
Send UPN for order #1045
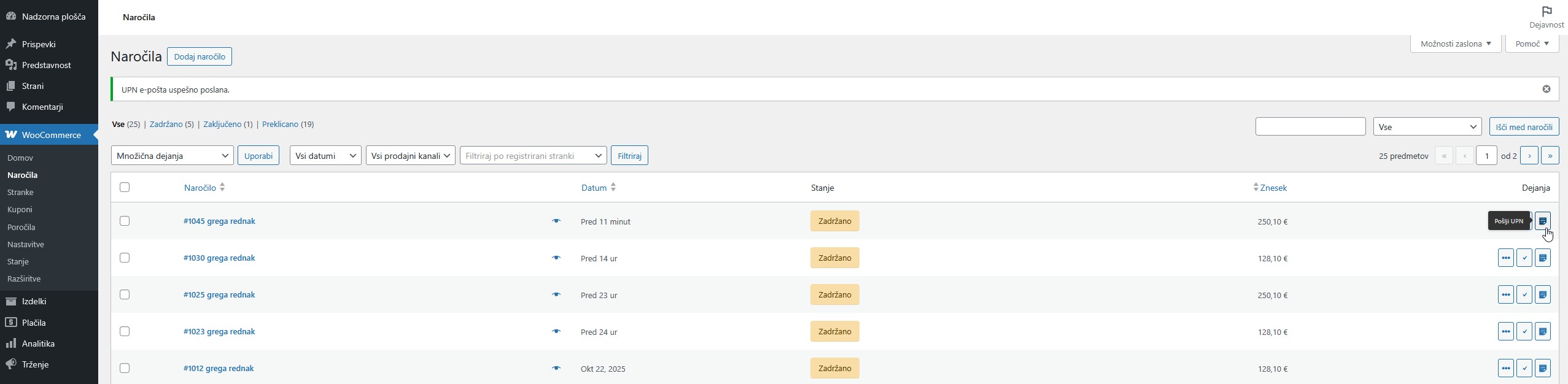(1542, 221)
